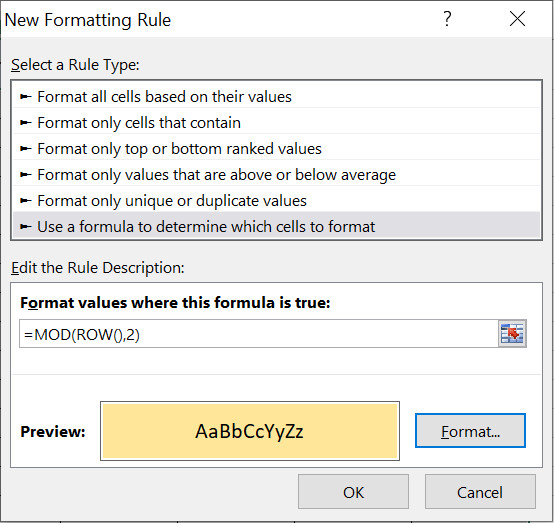Open the Help question mark icon

click(447, 19)
